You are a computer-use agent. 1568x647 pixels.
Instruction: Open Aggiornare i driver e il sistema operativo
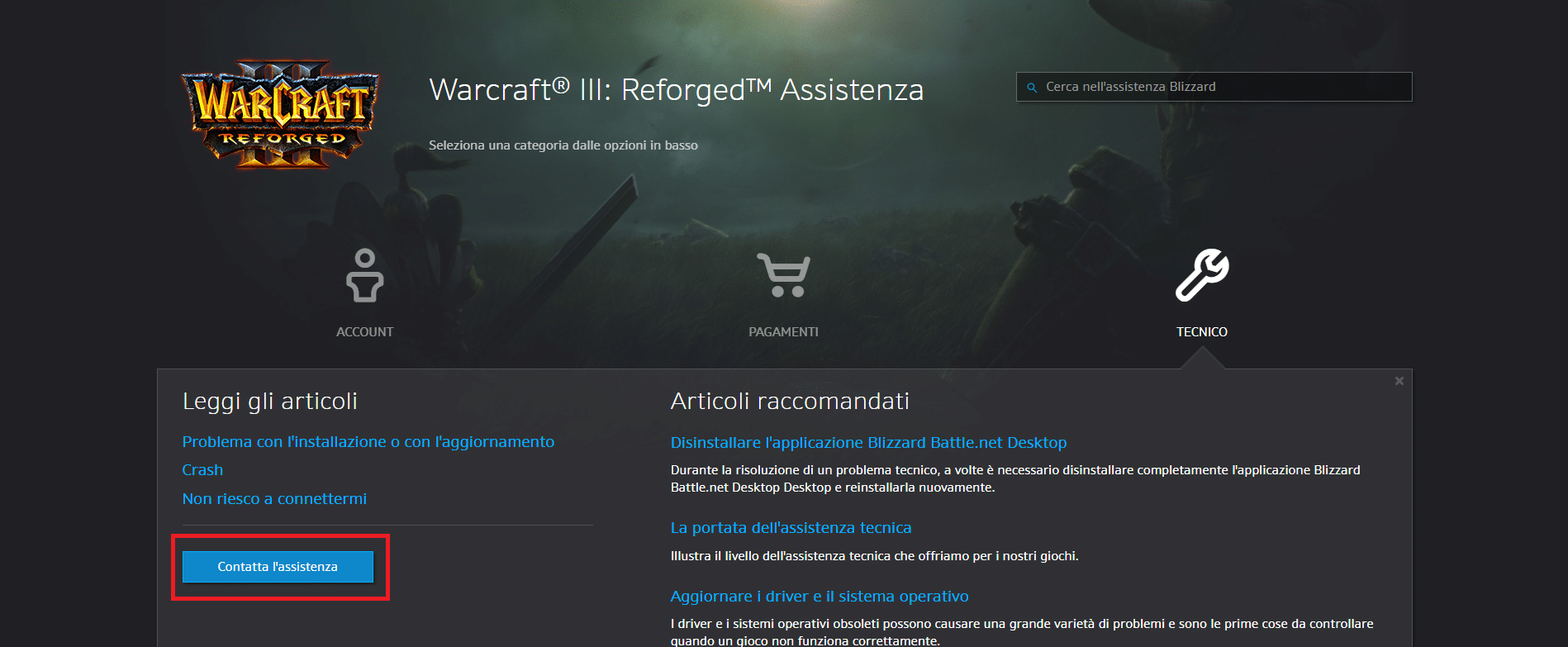tap(820, 597)
